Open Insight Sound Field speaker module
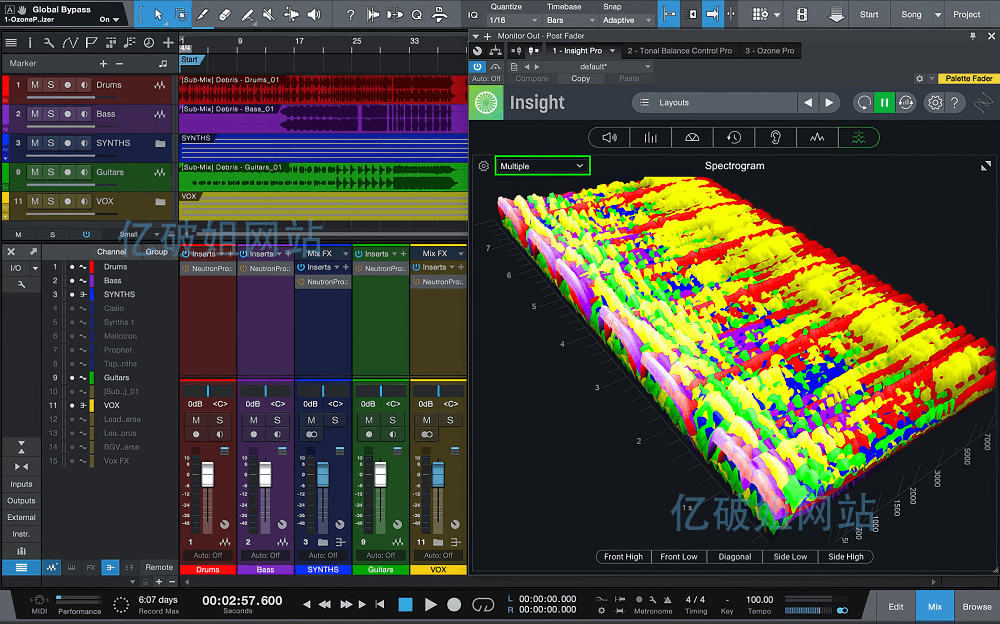 pos(609,137)
